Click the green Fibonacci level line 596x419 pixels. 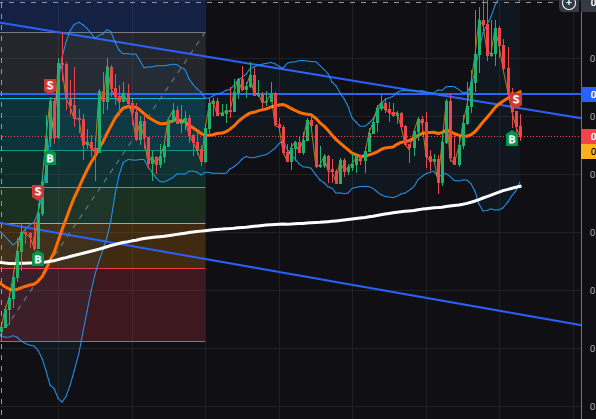coord(103,187)
